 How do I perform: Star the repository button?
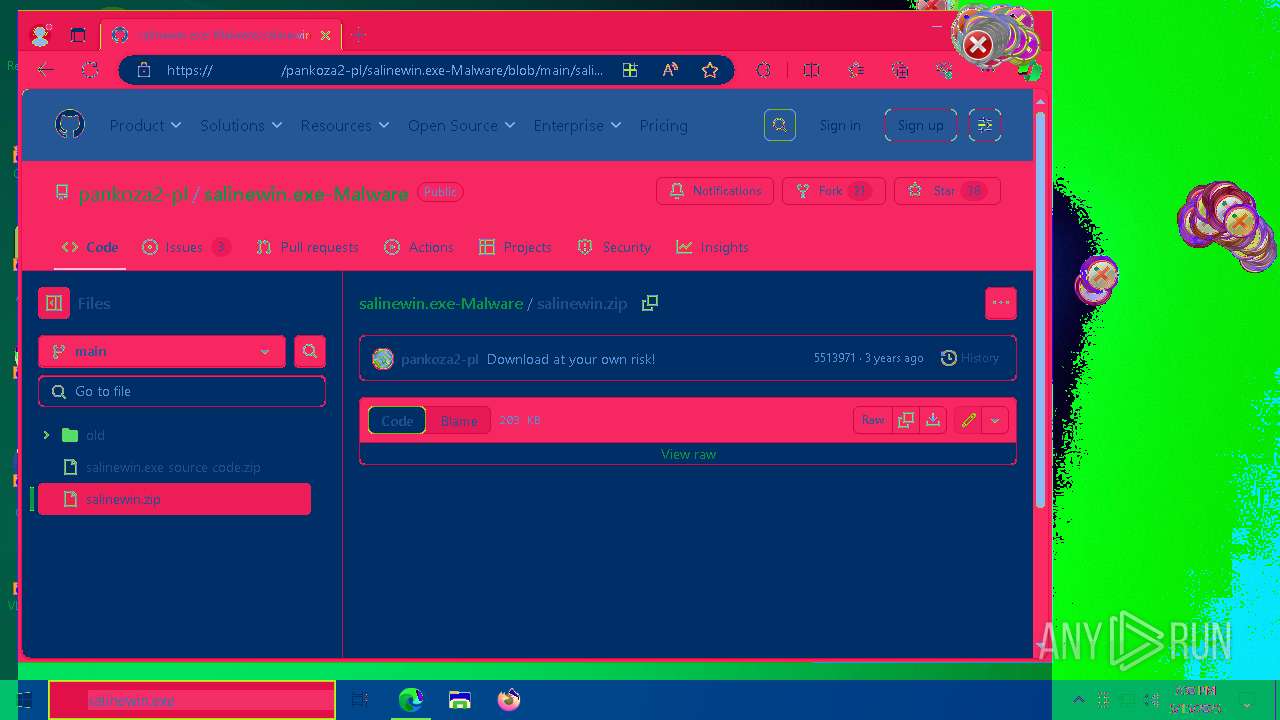click(947, 191)
